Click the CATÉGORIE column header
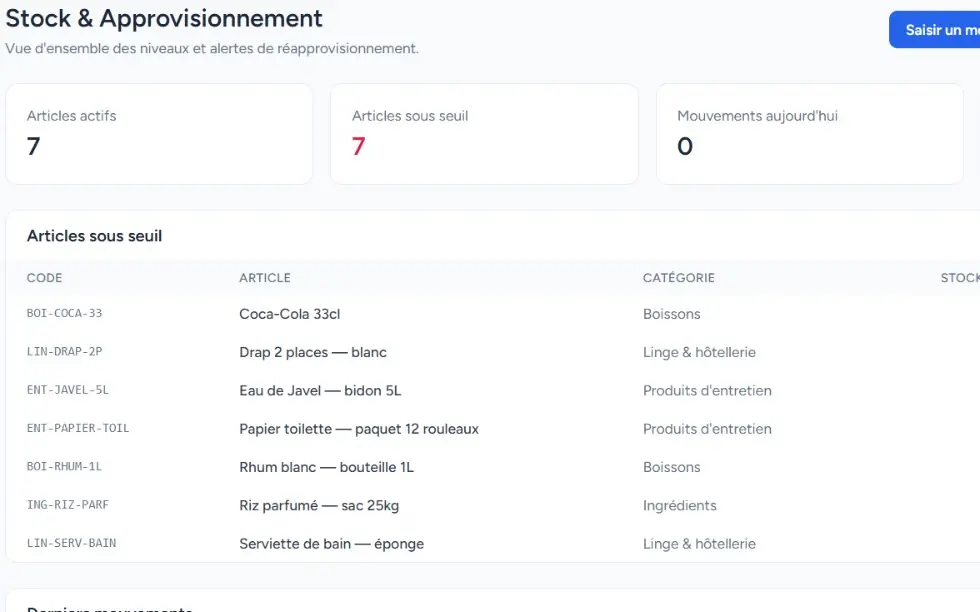This screenshot has height=612, width=980. click(679, 278)
